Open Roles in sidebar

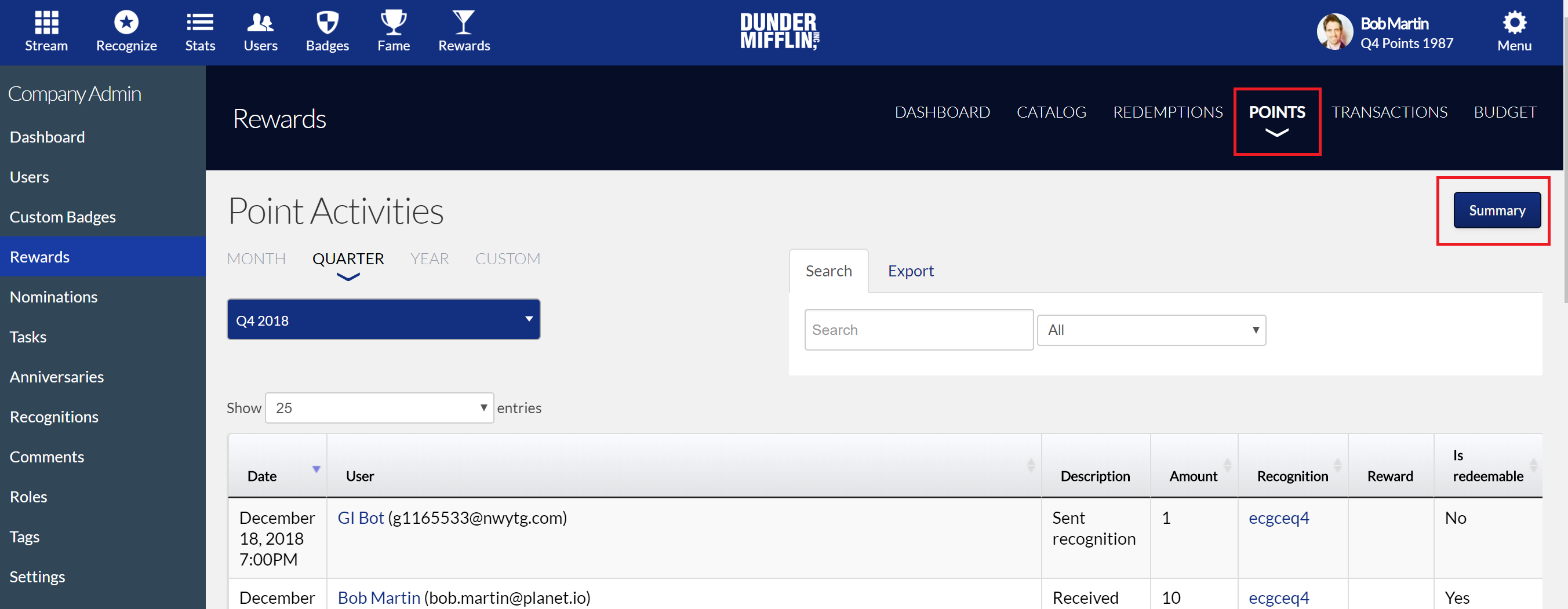(x=102, y=497)
